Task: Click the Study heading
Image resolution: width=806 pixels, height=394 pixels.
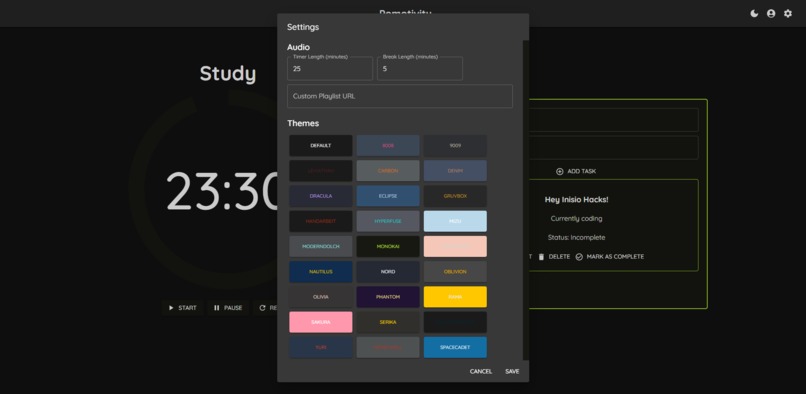Action: point(228,74)
